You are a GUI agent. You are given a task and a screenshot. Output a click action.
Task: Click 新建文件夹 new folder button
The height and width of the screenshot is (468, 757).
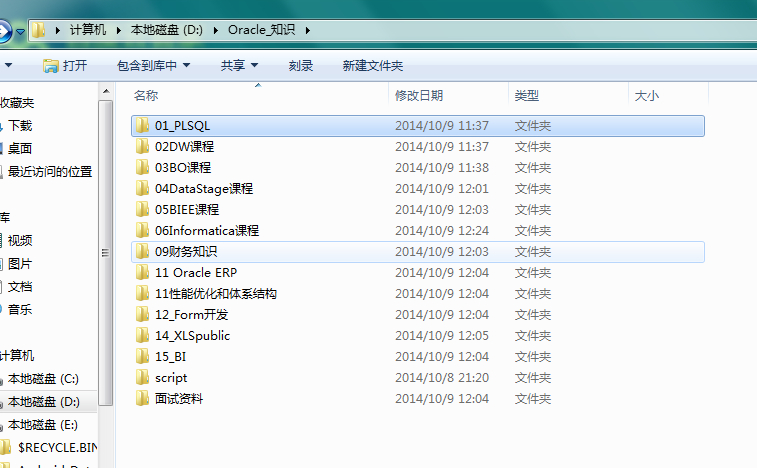[373, 66]
